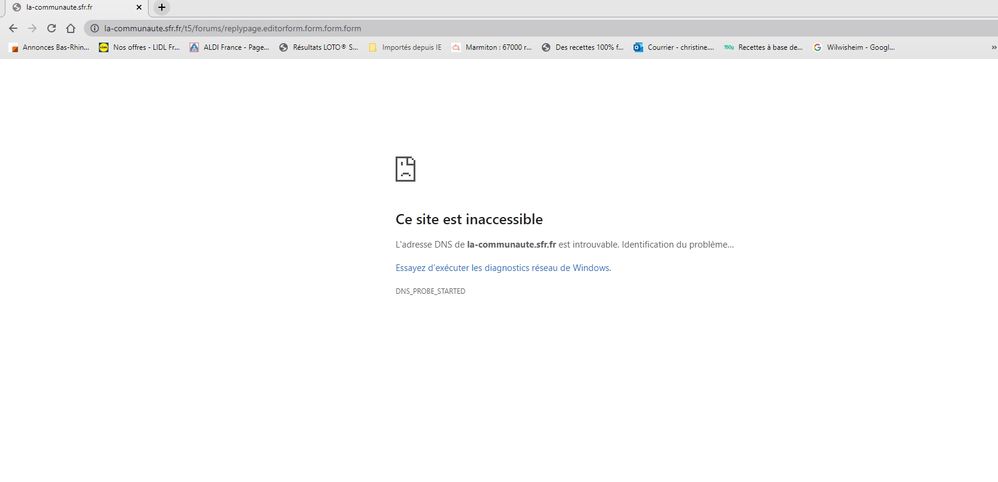The height and width of the screenshot is (482, 998).
Task: Open the Annonces Bas-Rhin bookmark
Action: pyautogui.click(x=50, y=47)
